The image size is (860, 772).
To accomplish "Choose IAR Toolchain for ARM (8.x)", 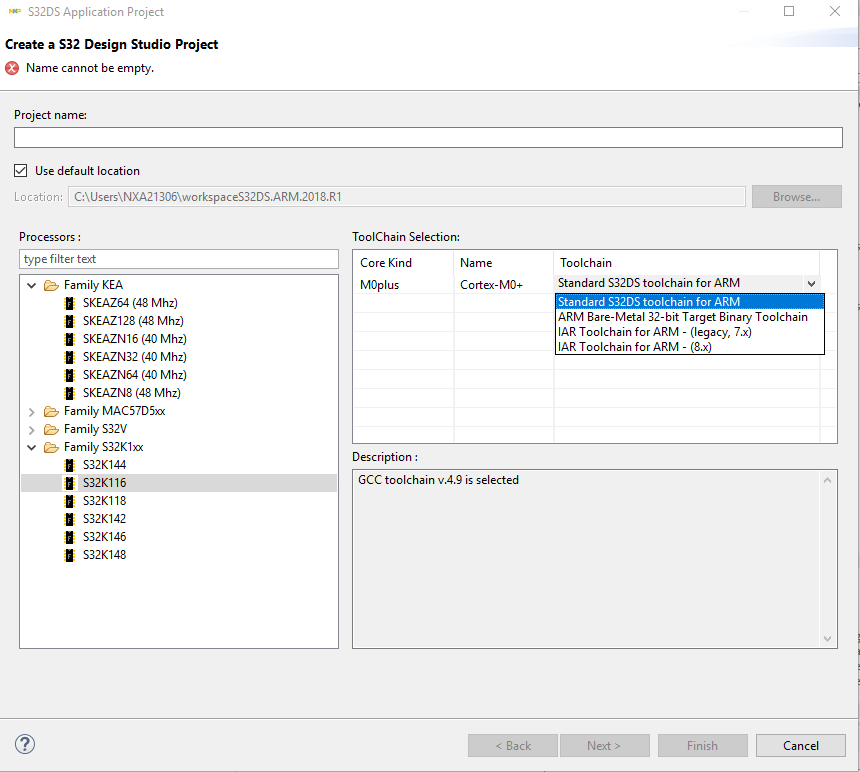I will point(690,347).
